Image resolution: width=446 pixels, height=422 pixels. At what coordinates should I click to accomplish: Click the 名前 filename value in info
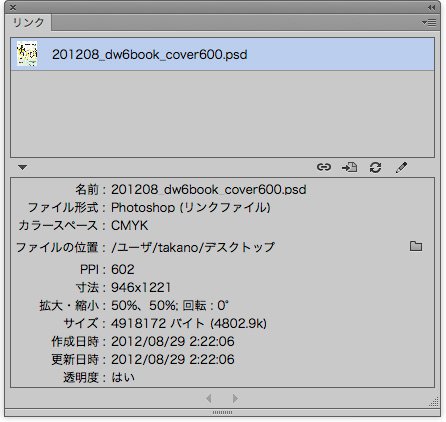(x=209, y=190)
